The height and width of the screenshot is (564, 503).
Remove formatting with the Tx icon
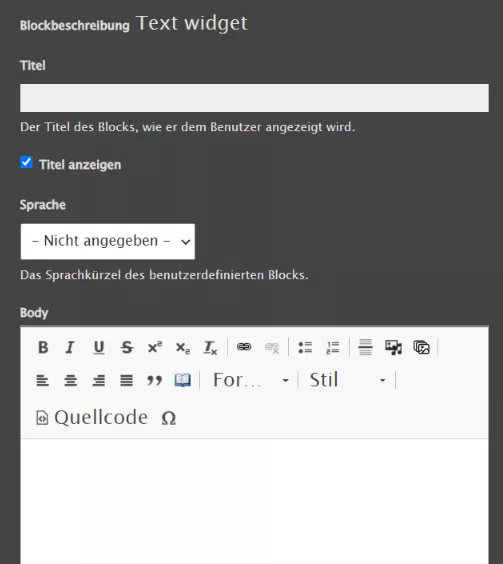tap(210, 347)
